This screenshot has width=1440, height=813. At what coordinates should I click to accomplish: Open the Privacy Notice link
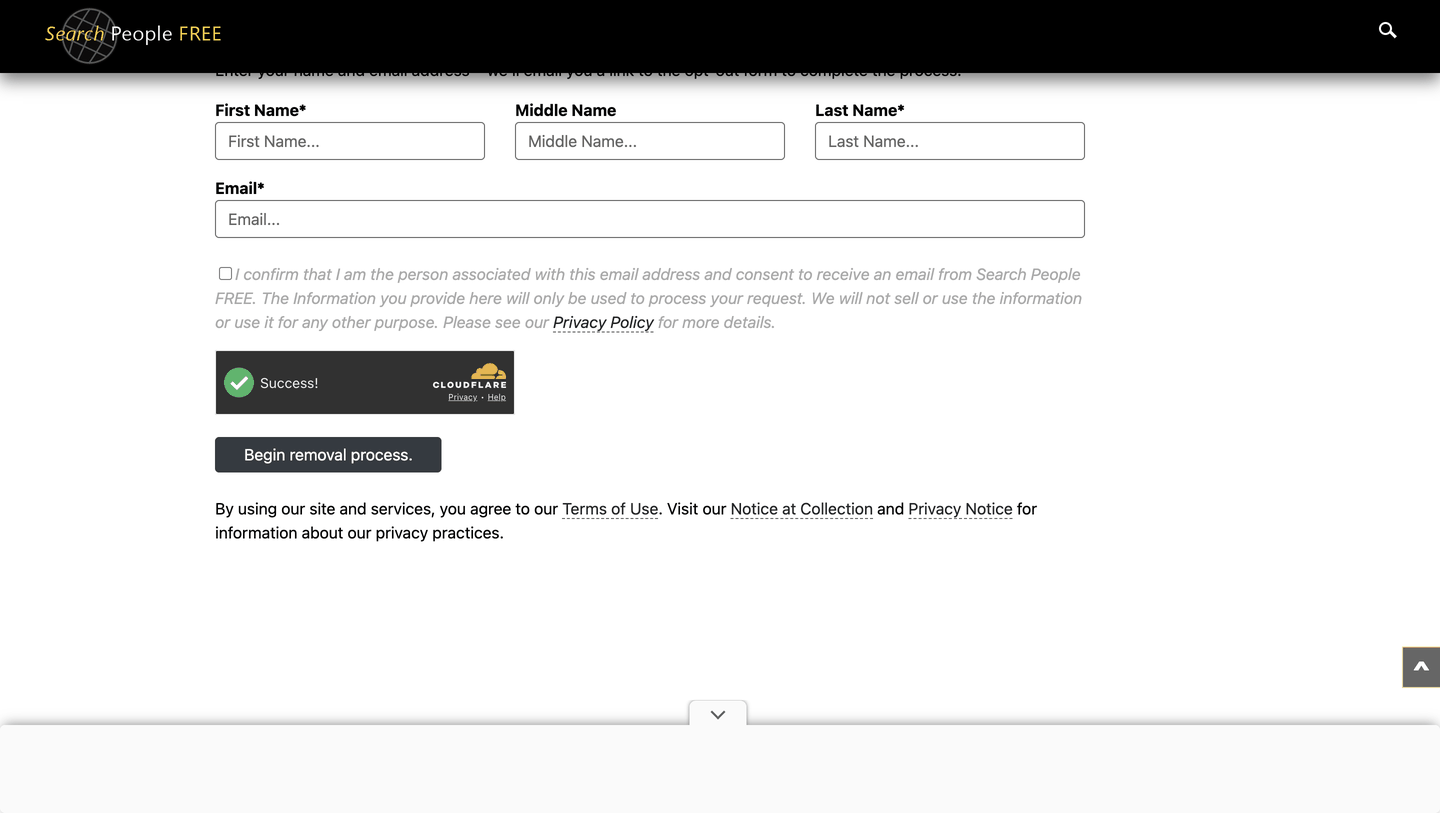click(x=960, y=509)
